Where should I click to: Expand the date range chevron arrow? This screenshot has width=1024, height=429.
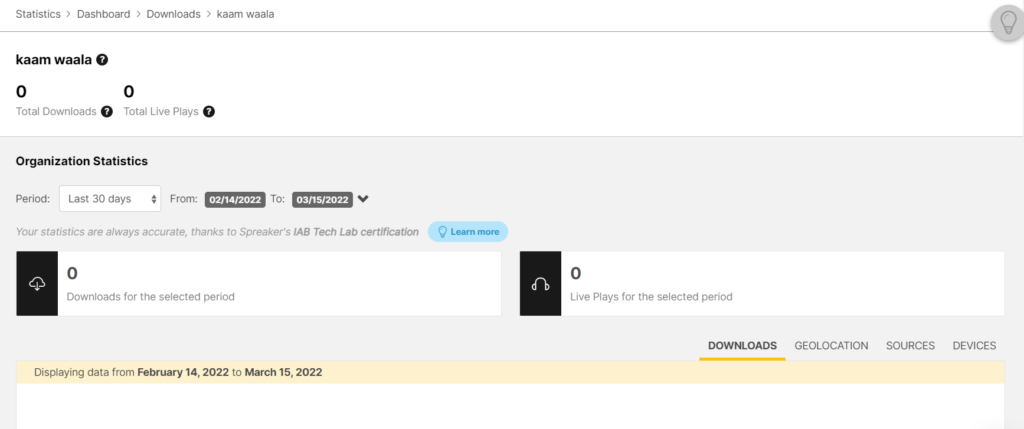[363, 199]
